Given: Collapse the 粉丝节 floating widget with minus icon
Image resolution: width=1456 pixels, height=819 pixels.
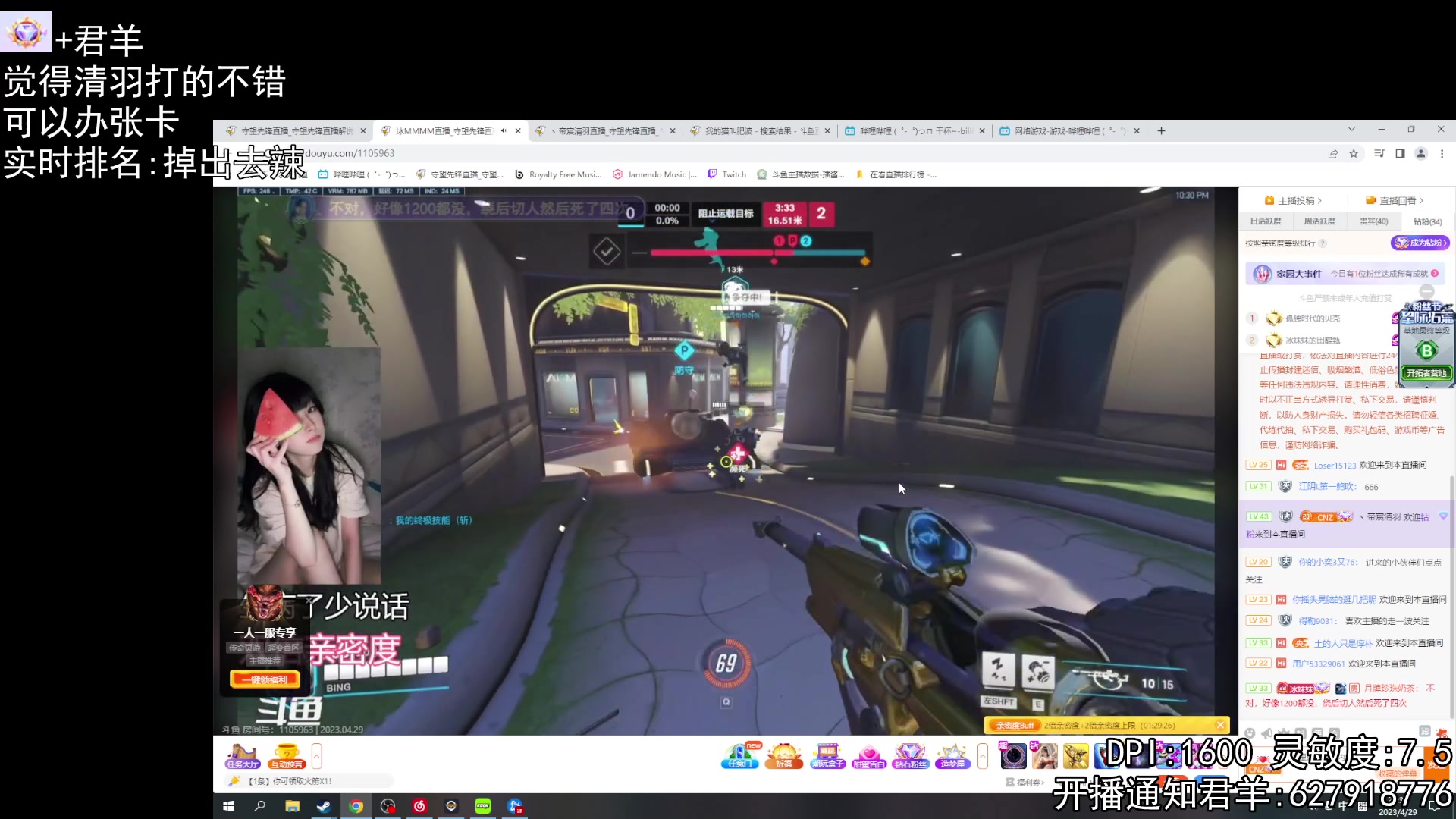Looking at the screenshot, I should tap(1426, 291).
